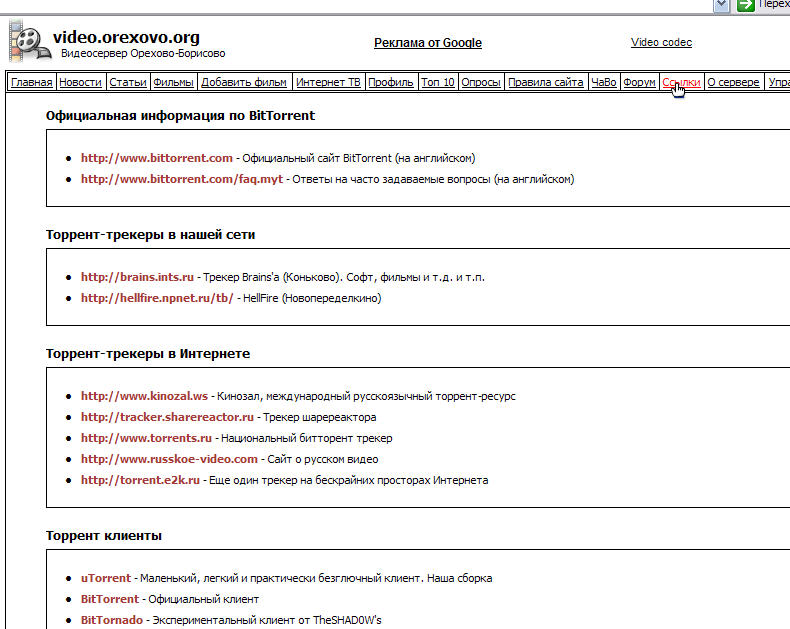Go to the Новости section
This screenshot has width=790, height=629.
(81, 82)
